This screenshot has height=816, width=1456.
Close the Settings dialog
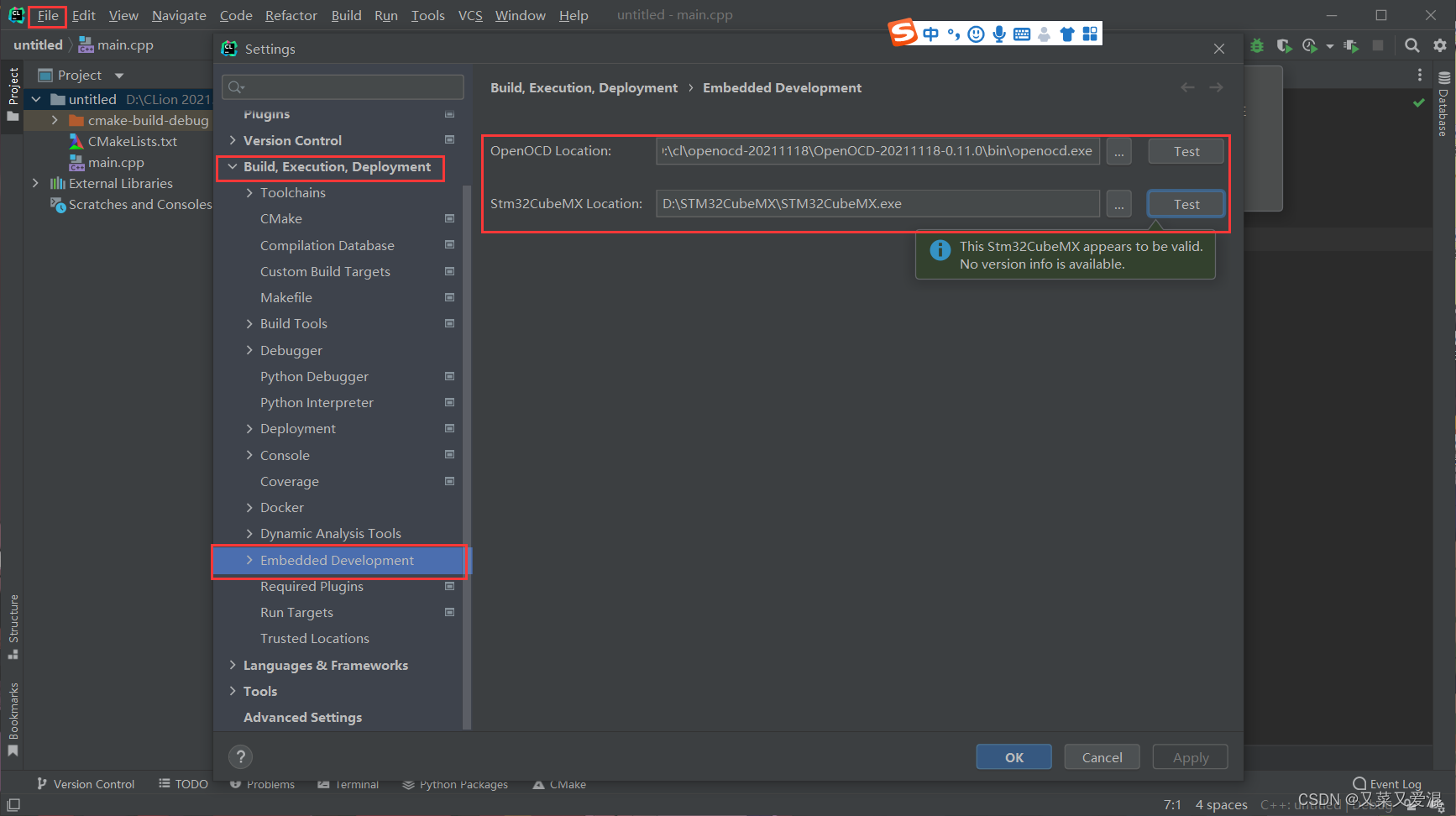(x=1219, y=49)
